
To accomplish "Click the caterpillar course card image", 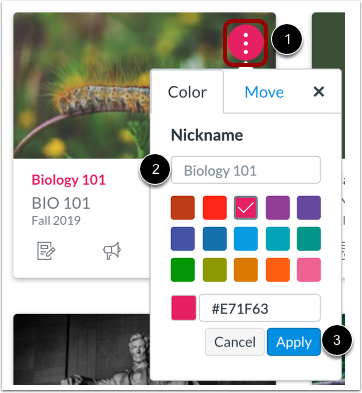I will pos(82,85).
